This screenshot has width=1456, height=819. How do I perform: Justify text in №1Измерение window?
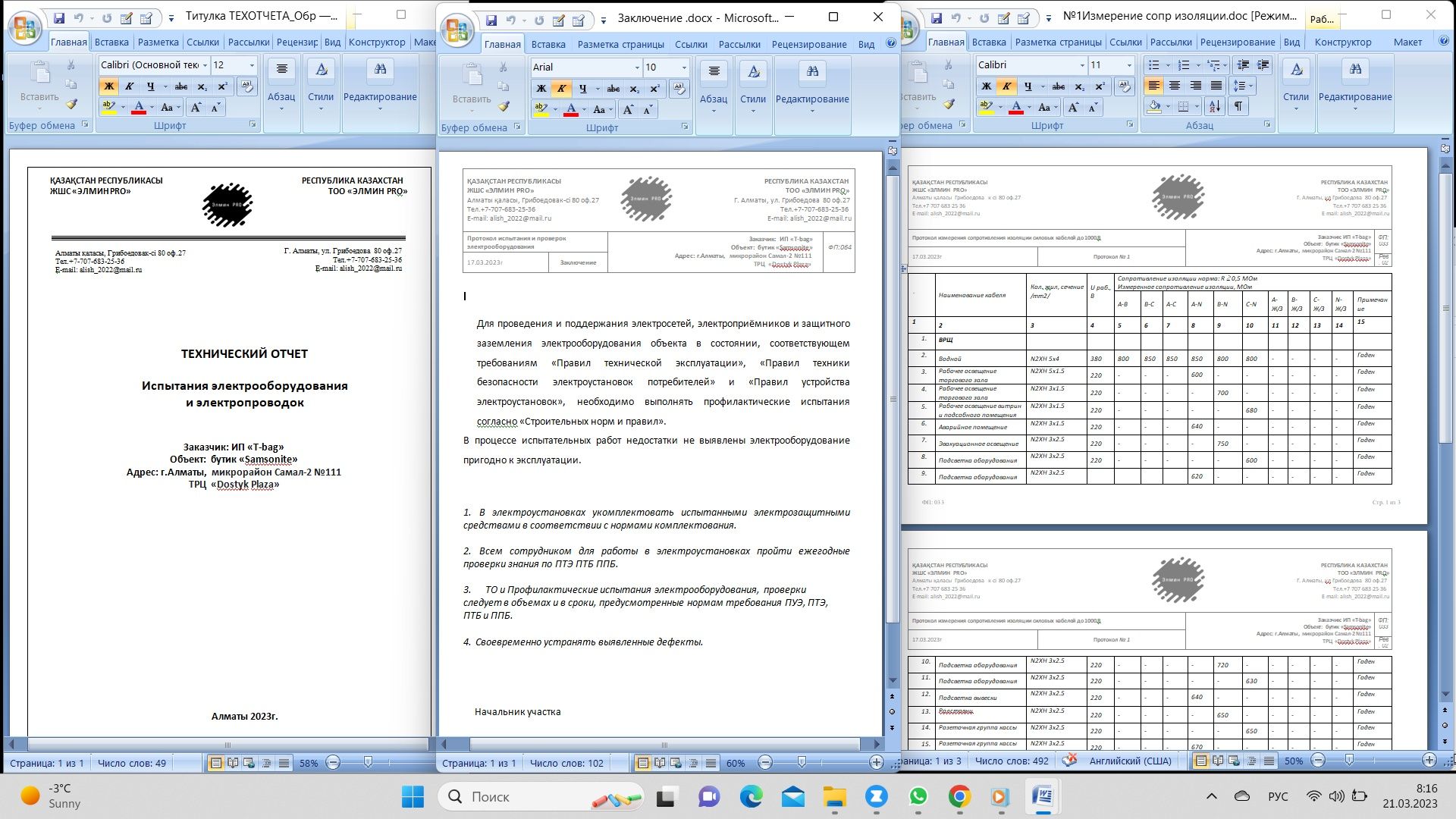click(1216, 86)
